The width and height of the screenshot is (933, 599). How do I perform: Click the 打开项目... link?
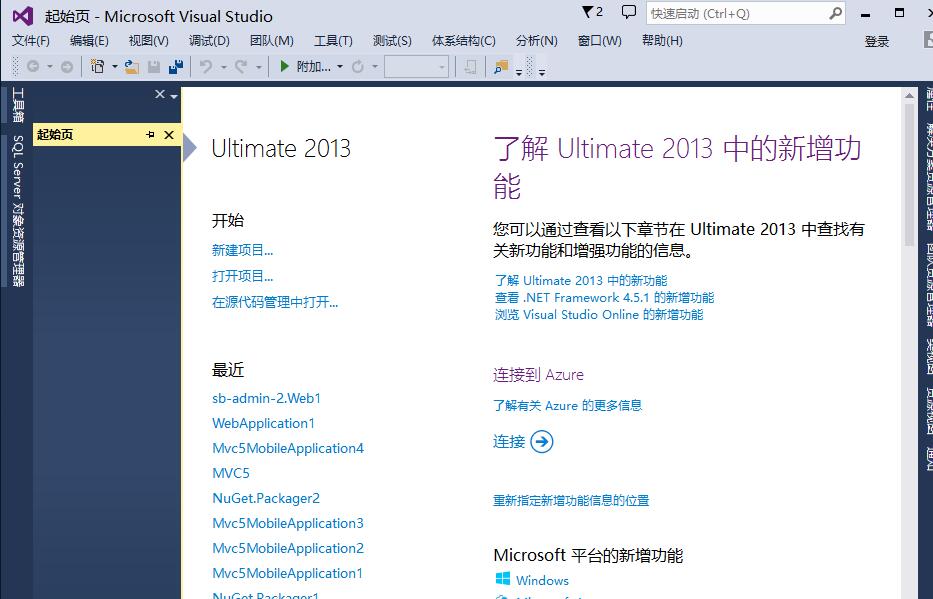[x=242, y=276]
